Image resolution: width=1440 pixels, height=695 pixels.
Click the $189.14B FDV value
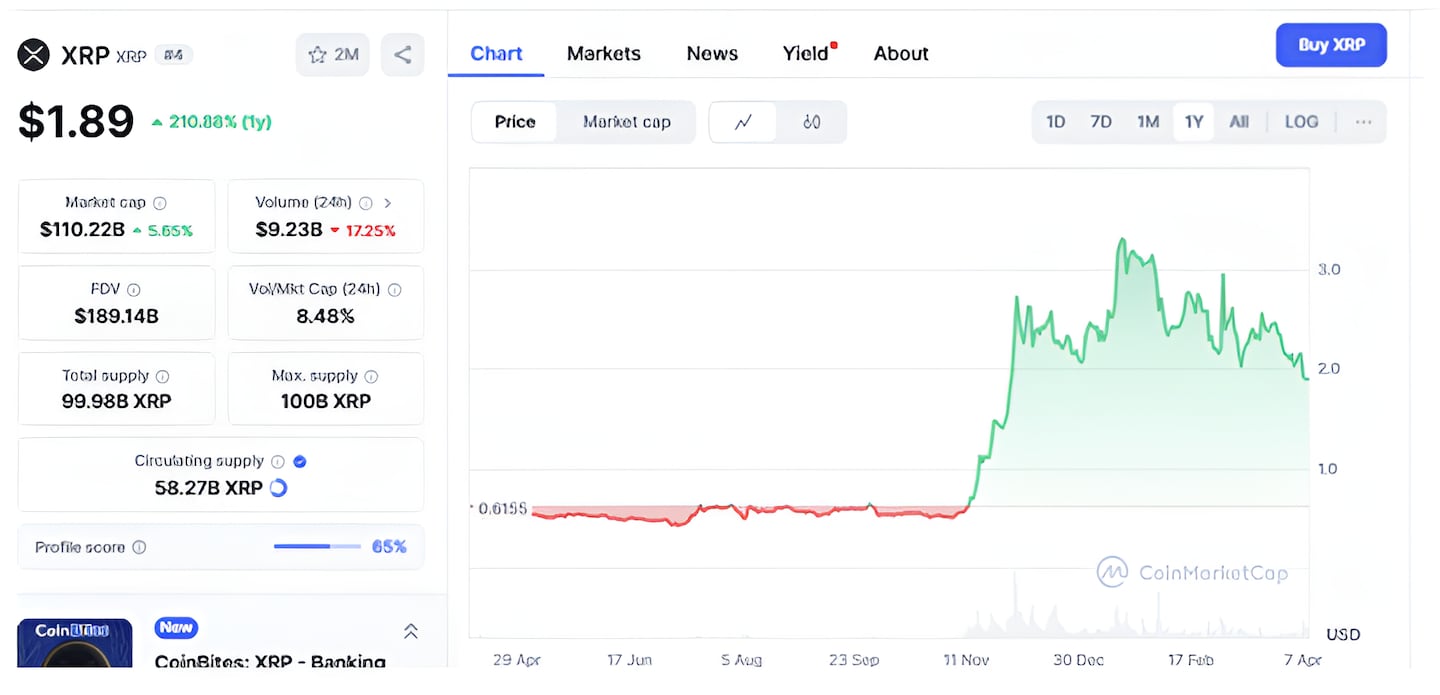tap(116, 317)
